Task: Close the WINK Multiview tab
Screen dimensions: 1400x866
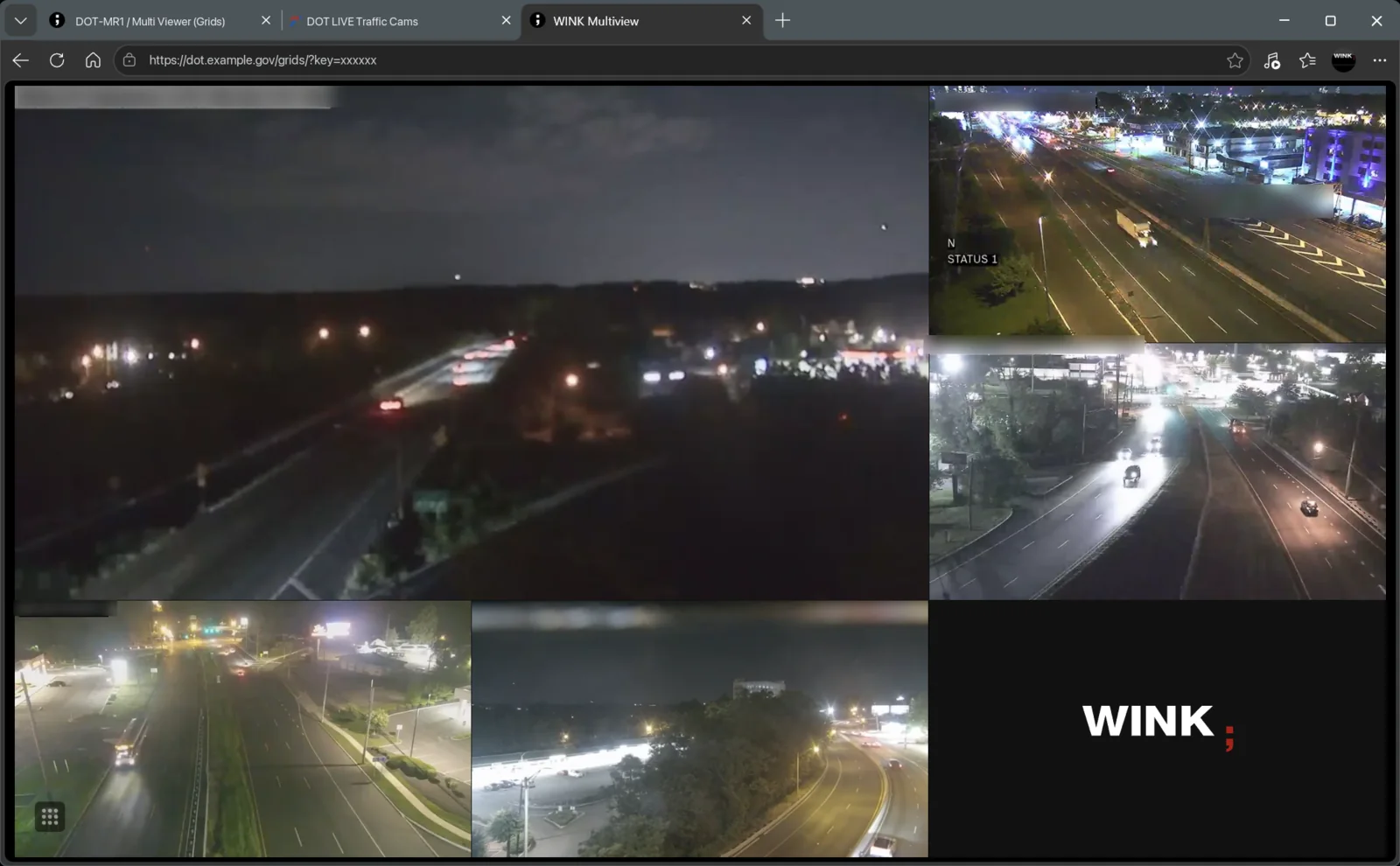Action: pos(746,20)
